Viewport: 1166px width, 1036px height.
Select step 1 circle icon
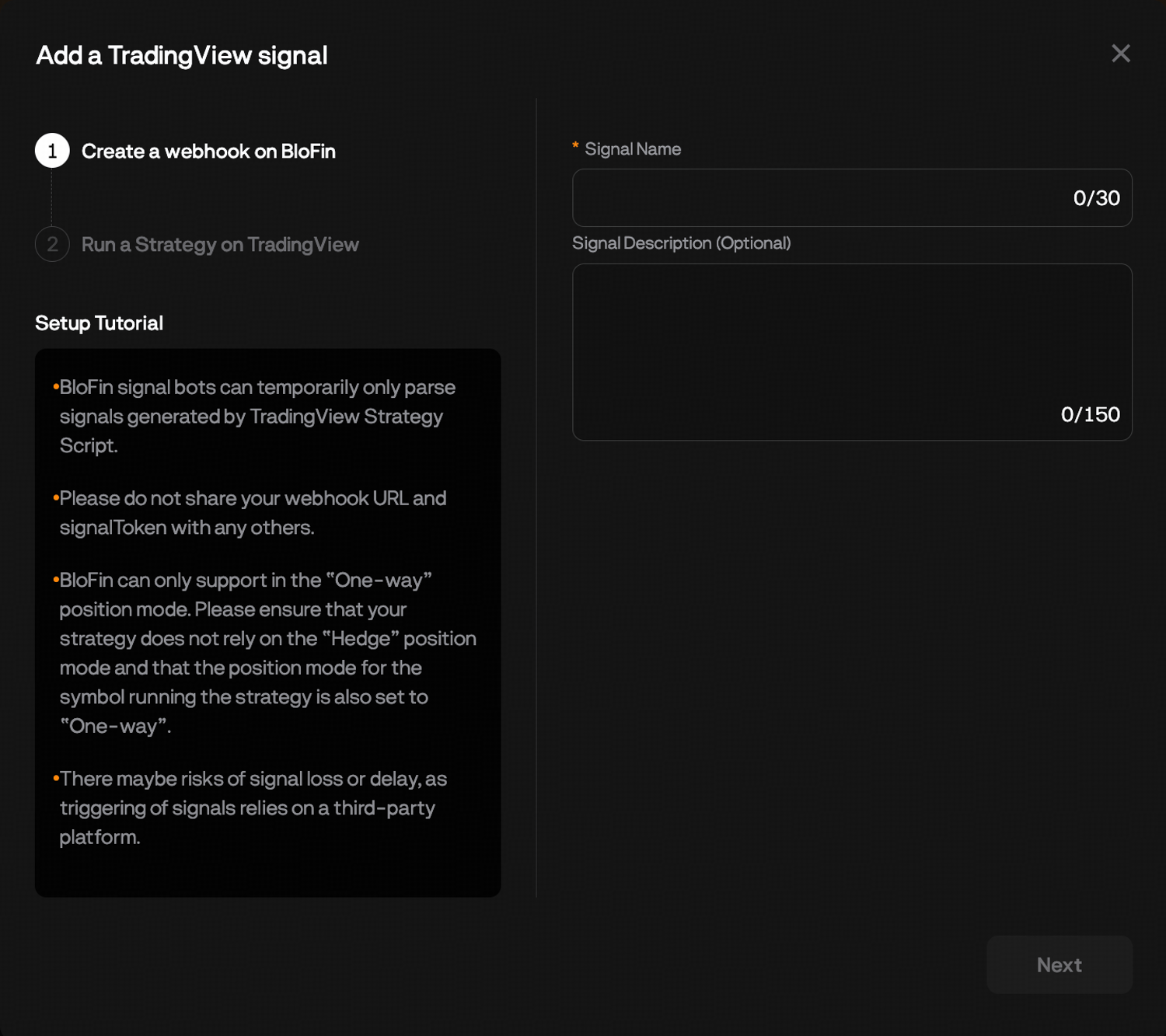(52, 151)
